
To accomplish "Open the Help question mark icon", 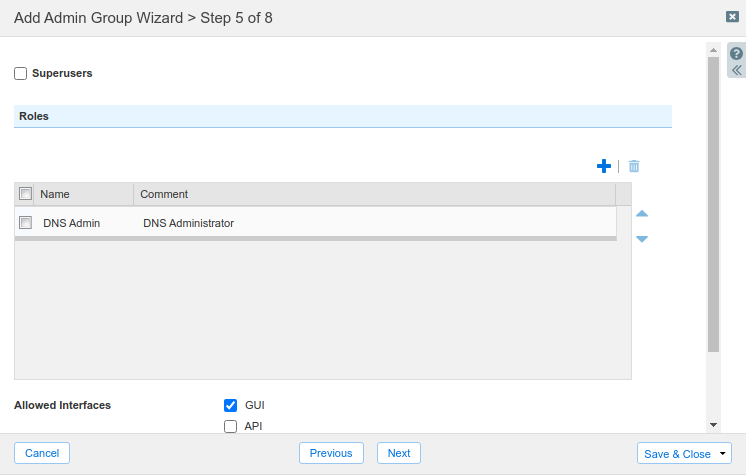I will [x=736, y=54].
